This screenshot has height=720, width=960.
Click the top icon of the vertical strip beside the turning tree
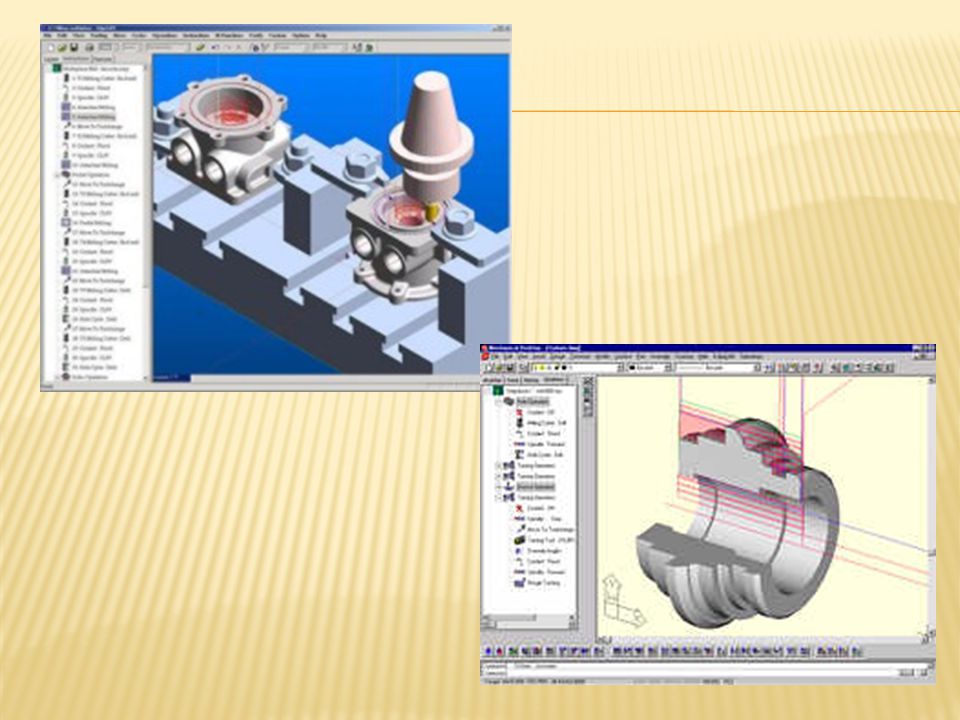click(588, 382)
